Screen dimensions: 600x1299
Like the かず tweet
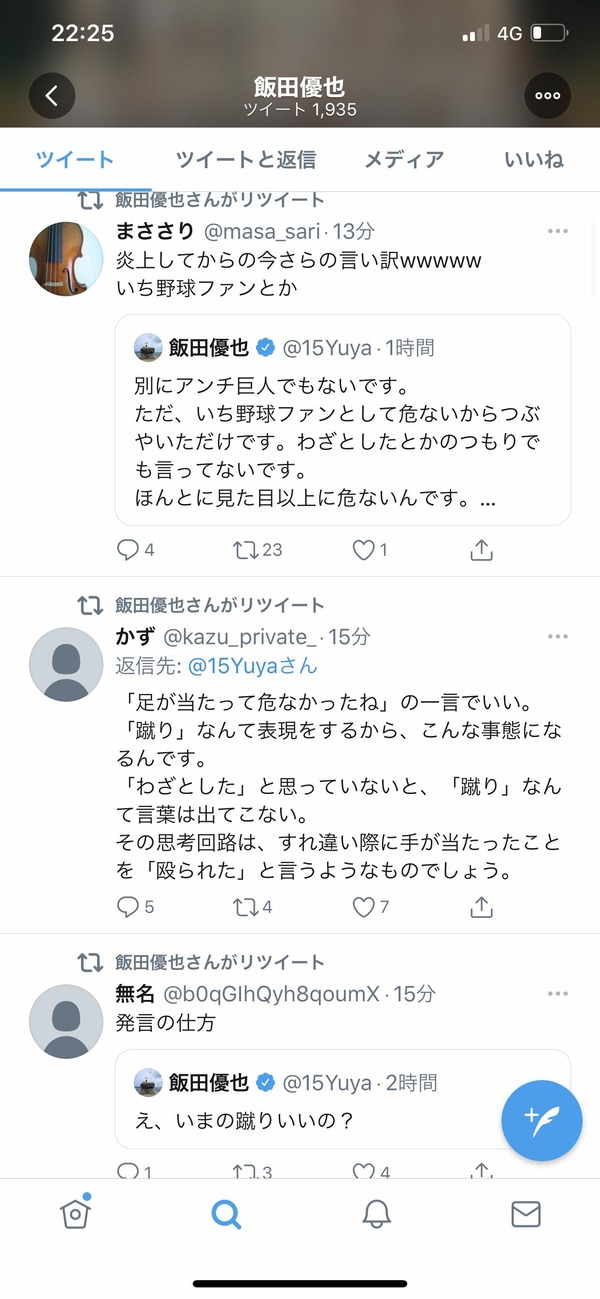(x=364, y=907)
